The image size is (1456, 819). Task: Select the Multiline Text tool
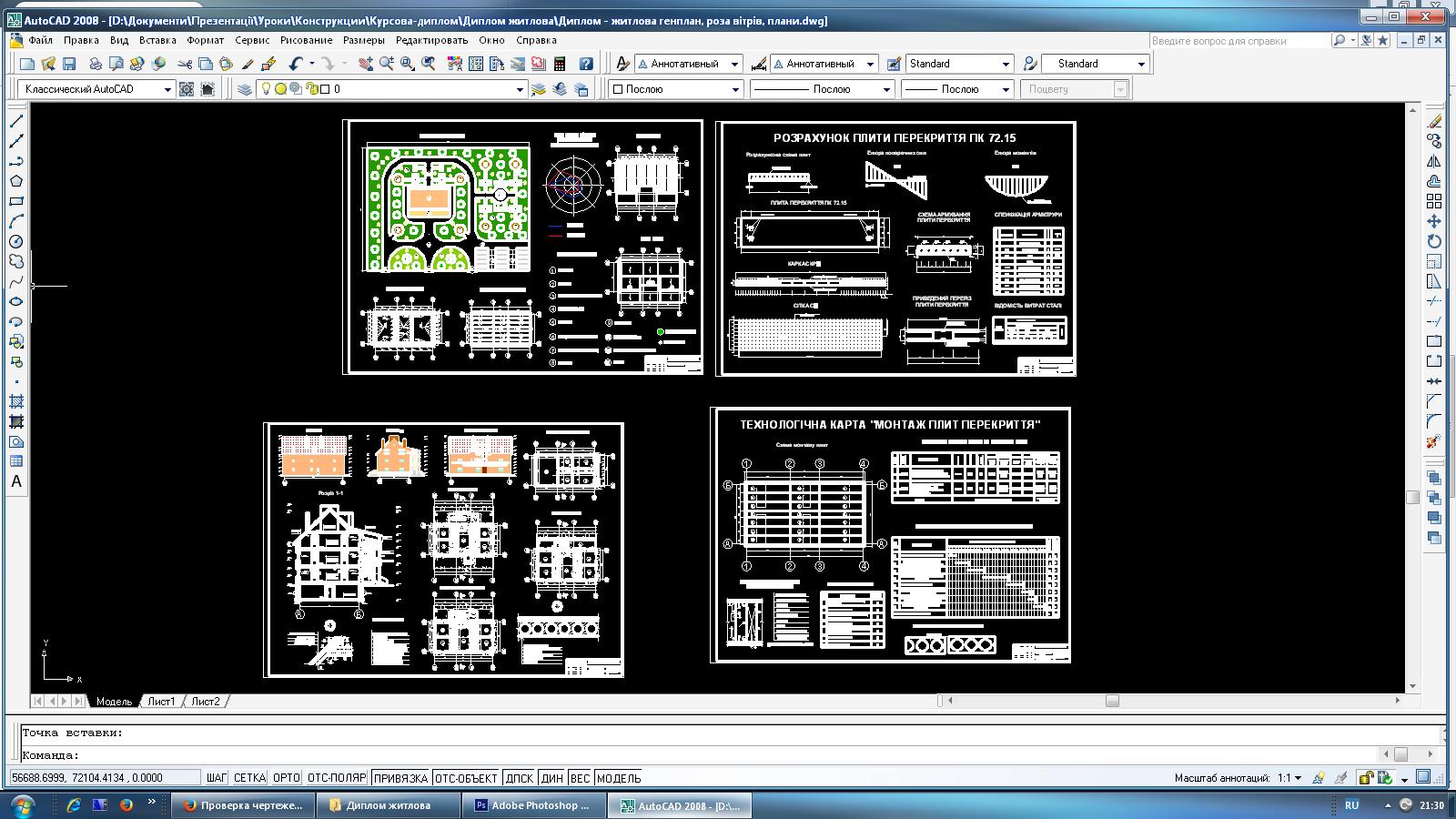[x=16, y=481]
